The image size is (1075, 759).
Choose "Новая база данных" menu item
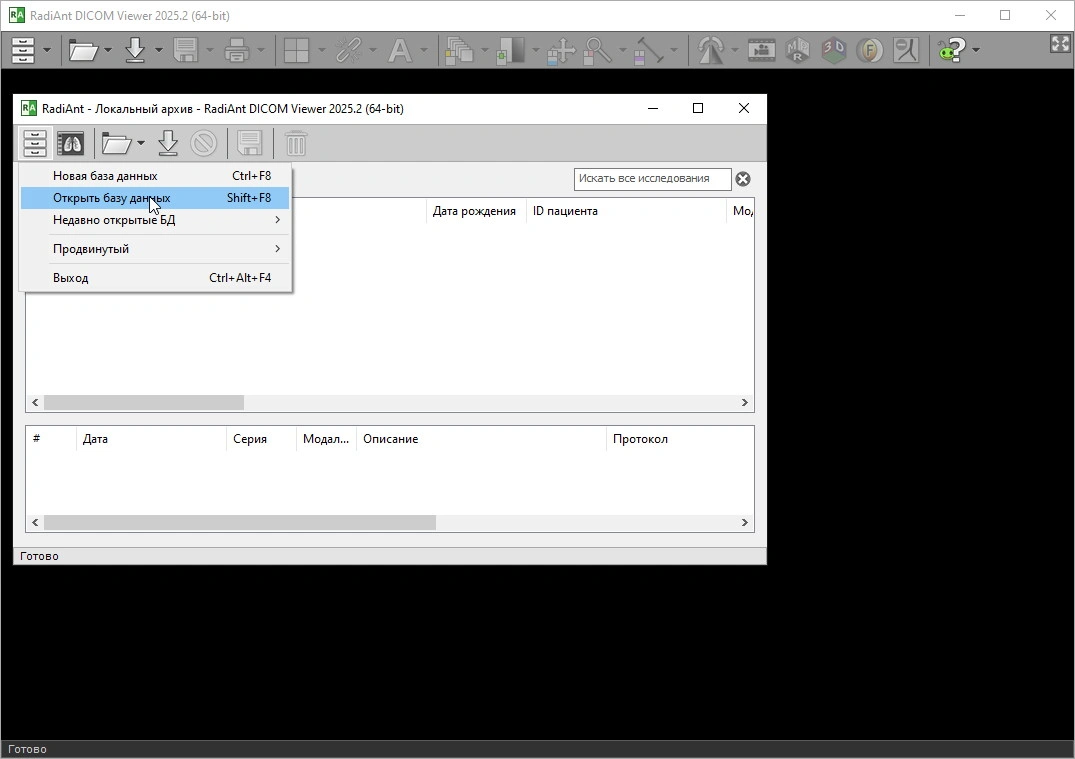coord(155,176)
